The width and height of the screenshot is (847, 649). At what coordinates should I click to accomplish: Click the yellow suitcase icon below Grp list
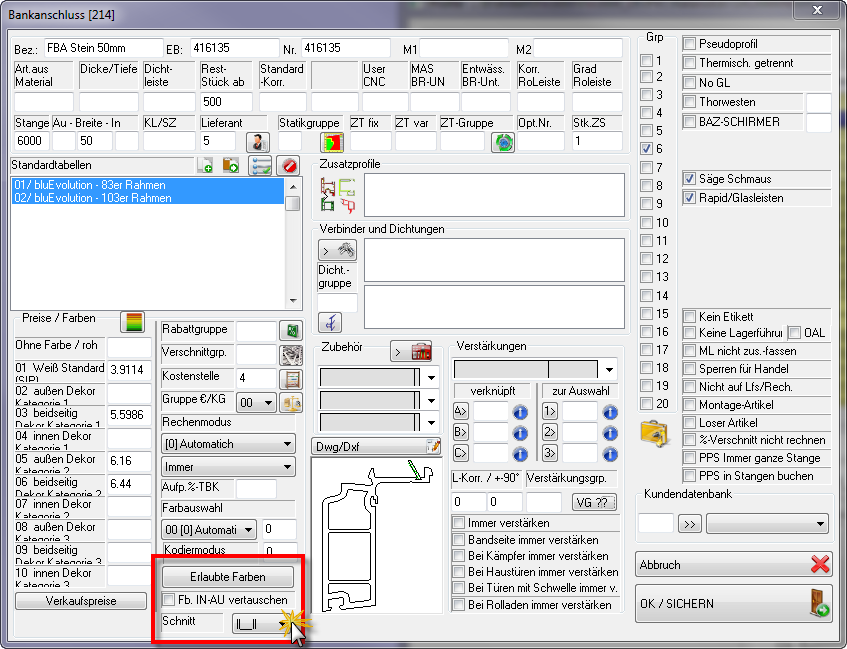pos(655,433)
